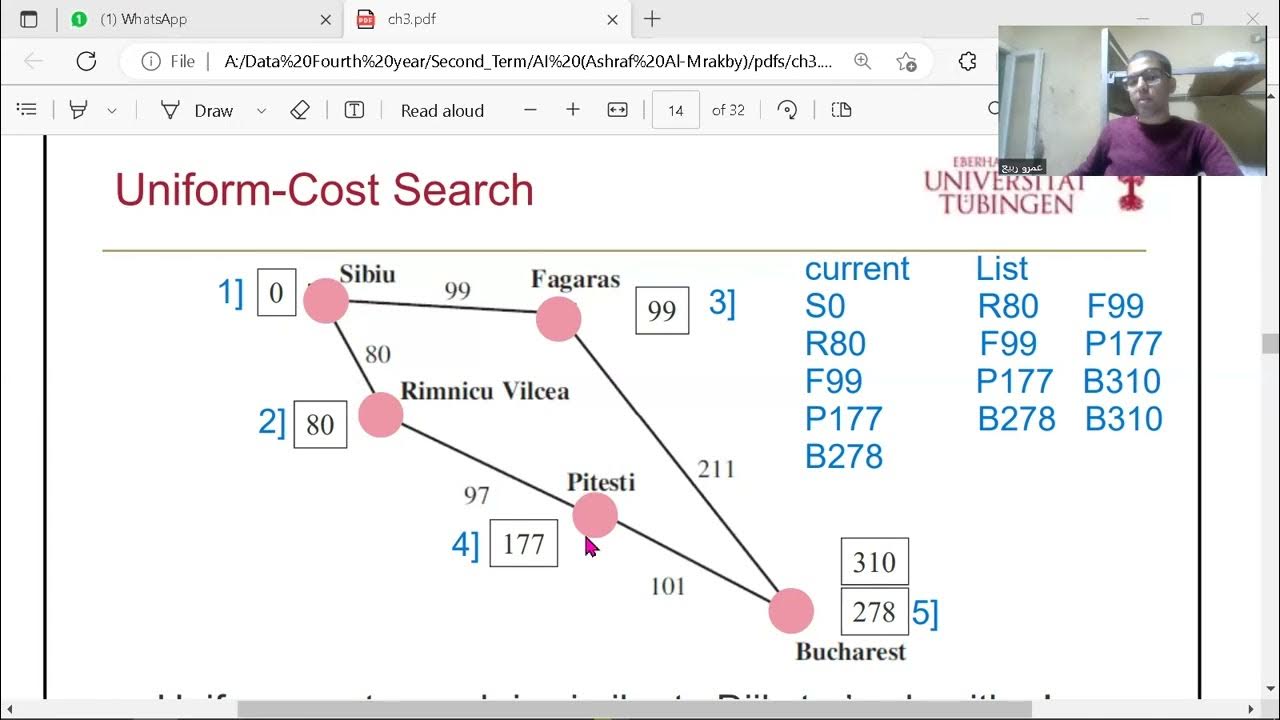Click the Fagaras node label

pos(576,279)
